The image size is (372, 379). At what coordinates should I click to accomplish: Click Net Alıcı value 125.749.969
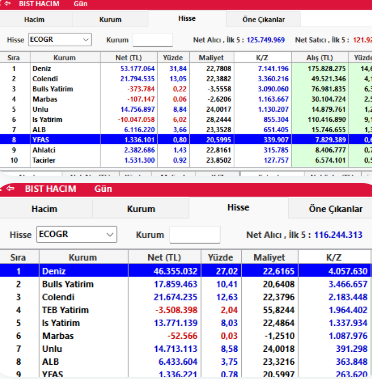click(x=266, y=40)
